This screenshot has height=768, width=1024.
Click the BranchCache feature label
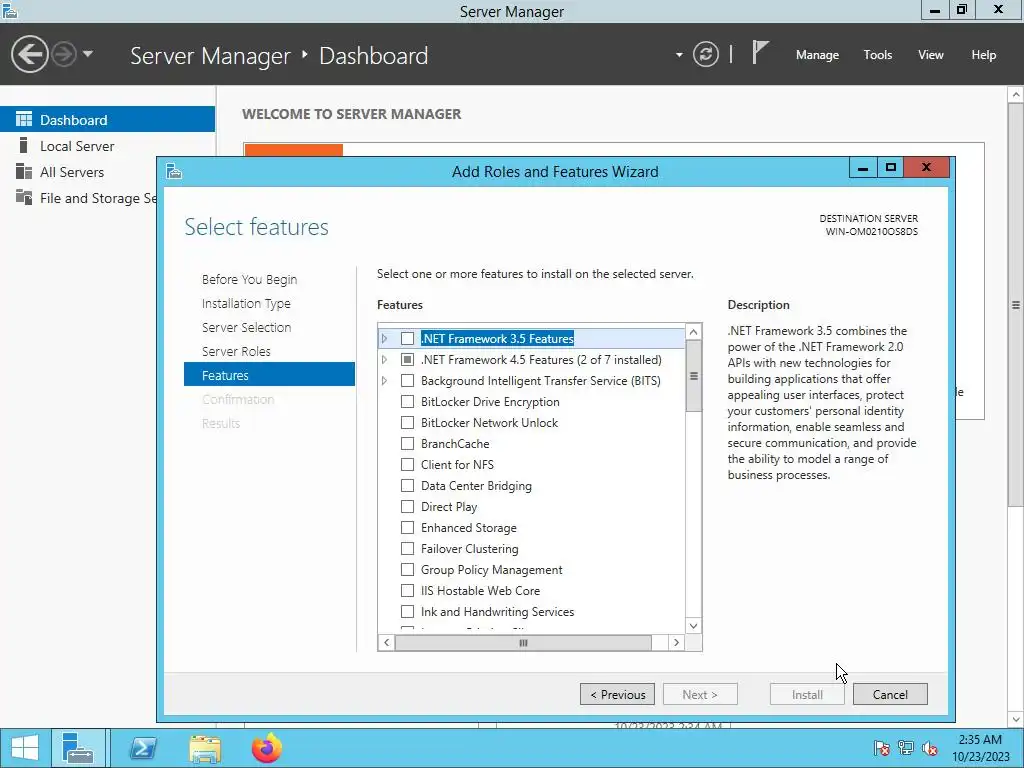pos(455,443)
